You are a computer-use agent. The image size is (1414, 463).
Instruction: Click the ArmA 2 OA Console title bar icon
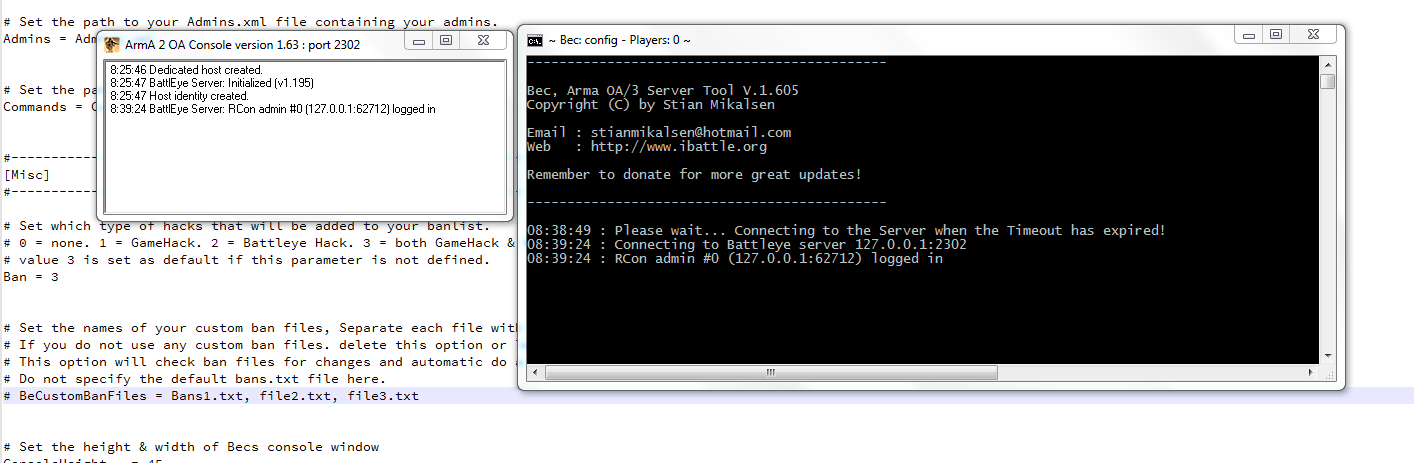[x=112, y=44]
